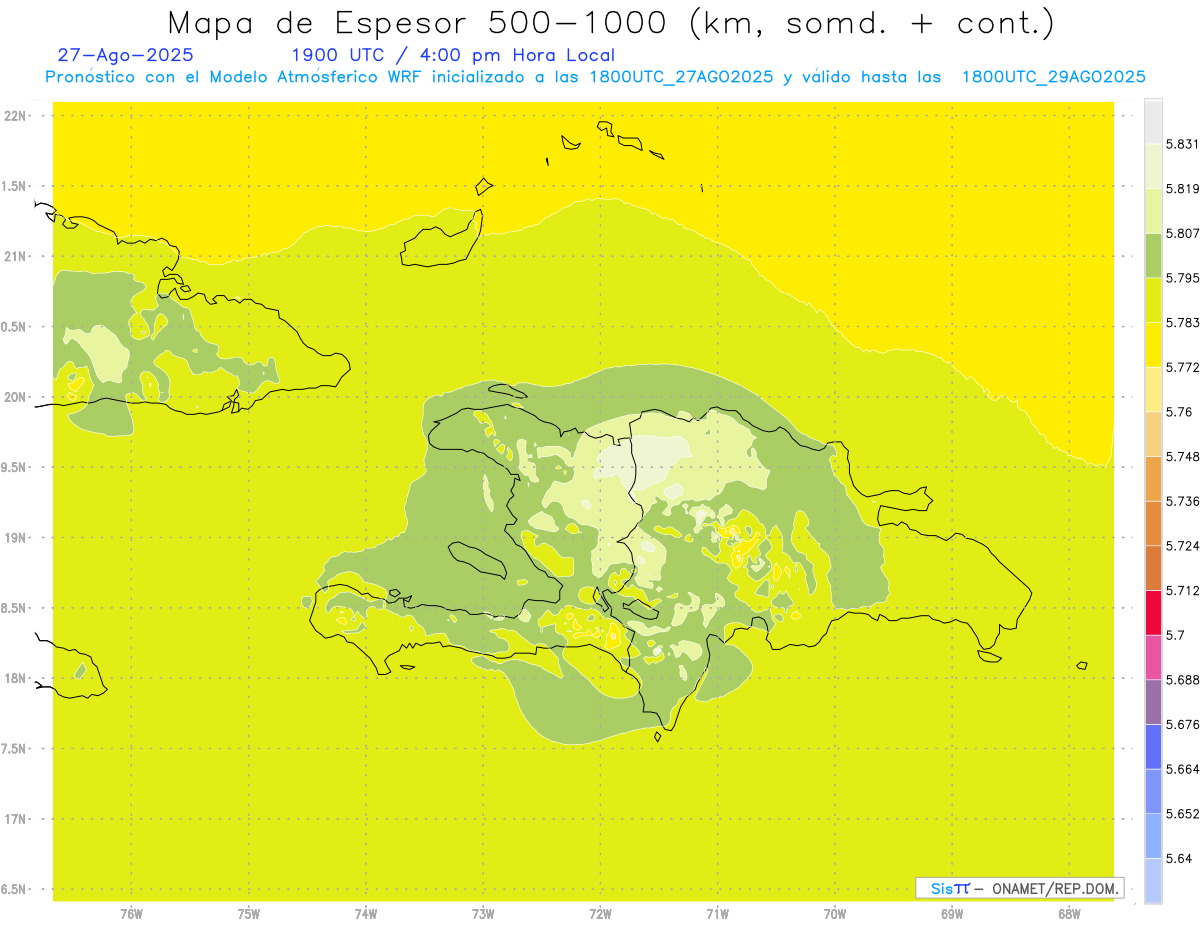Viewport: 1200px width, 927px height.
Task: Click the '71W' longitude label
Action: coord(717,914)
